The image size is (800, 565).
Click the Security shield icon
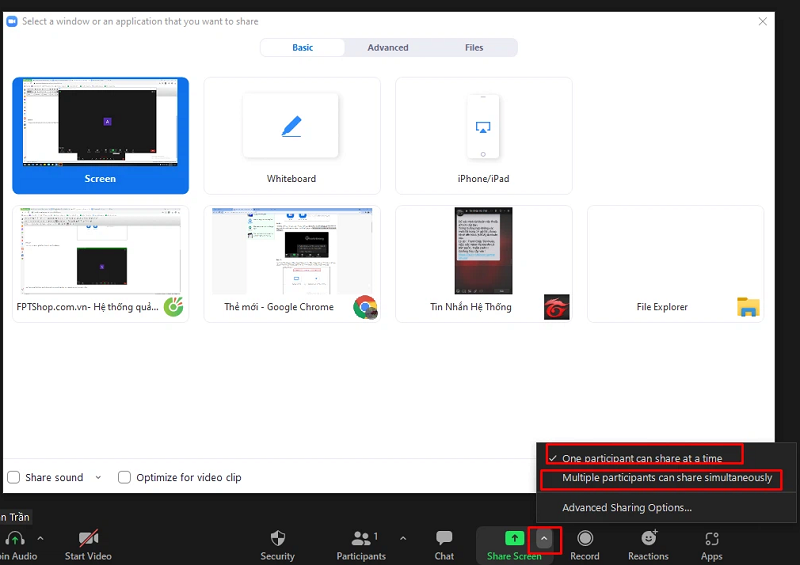277,539
